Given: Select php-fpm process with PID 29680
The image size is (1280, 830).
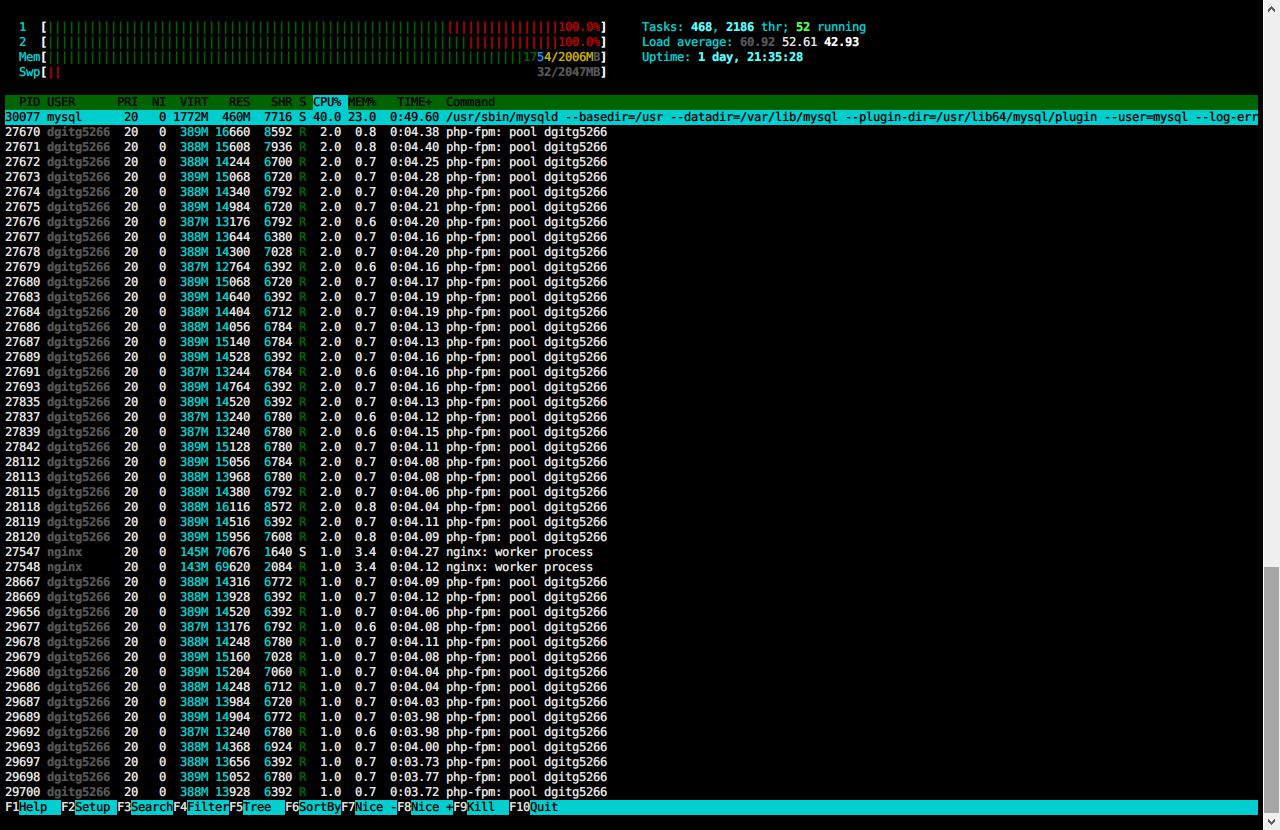Looking at the screenshot, I should pos(306,672).
